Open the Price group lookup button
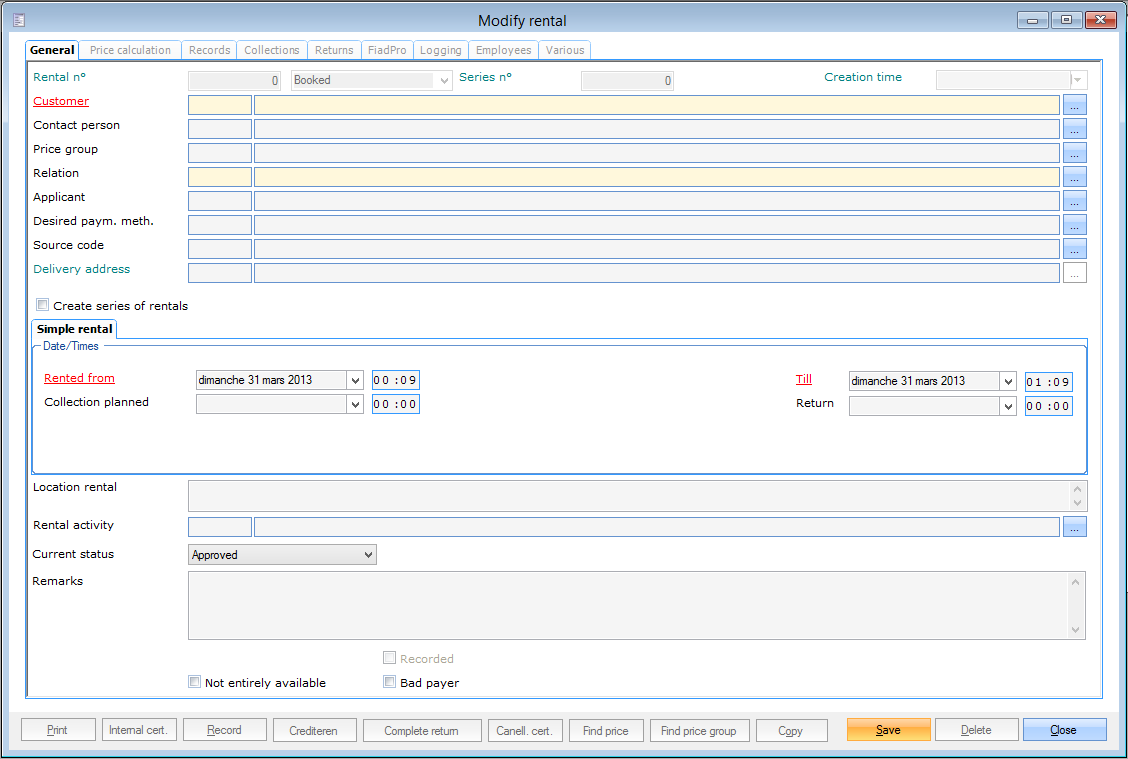 click(x=1074, y=153)
